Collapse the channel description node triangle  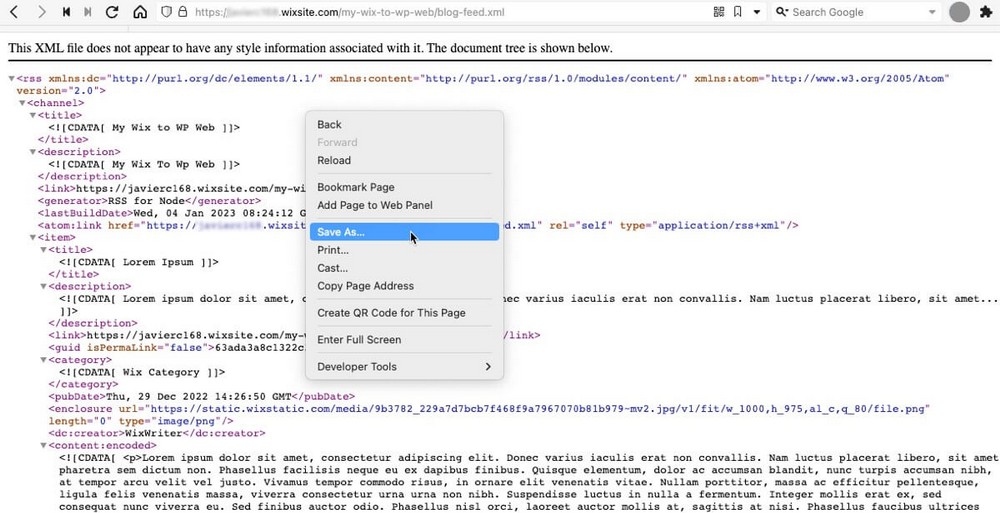pos(33,152)
